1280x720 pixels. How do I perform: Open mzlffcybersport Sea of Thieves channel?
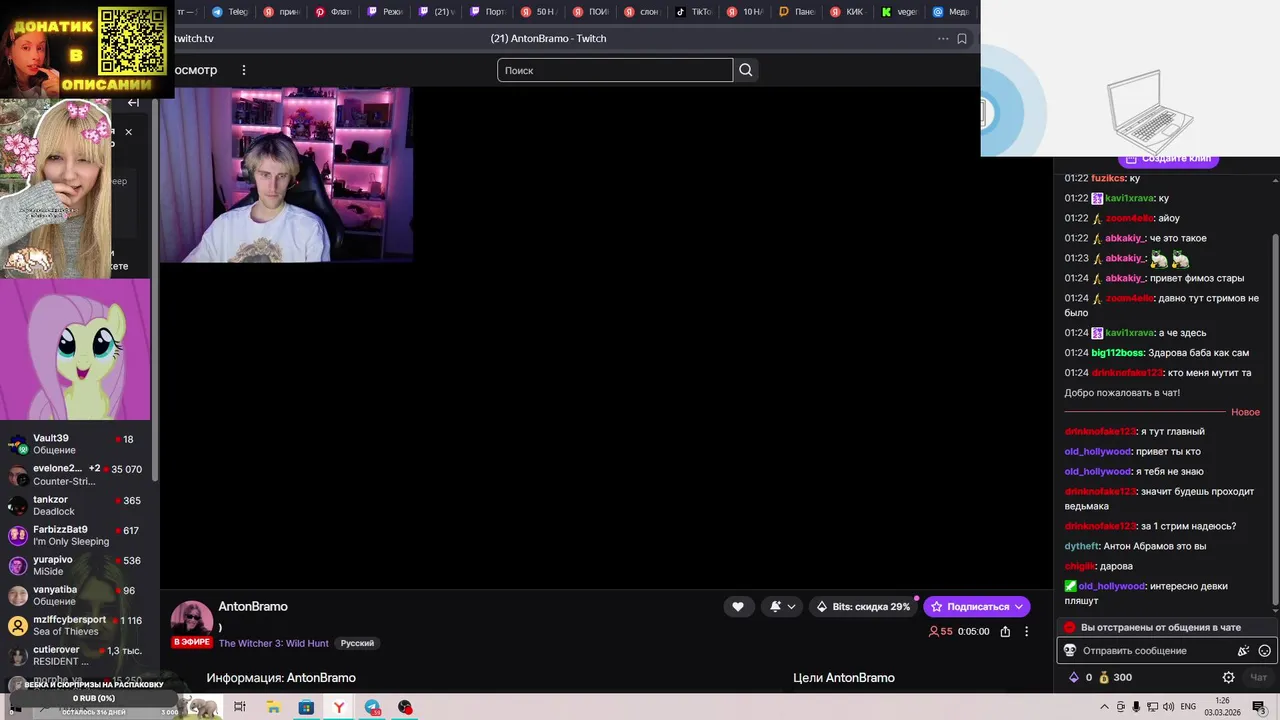[78, 625]
